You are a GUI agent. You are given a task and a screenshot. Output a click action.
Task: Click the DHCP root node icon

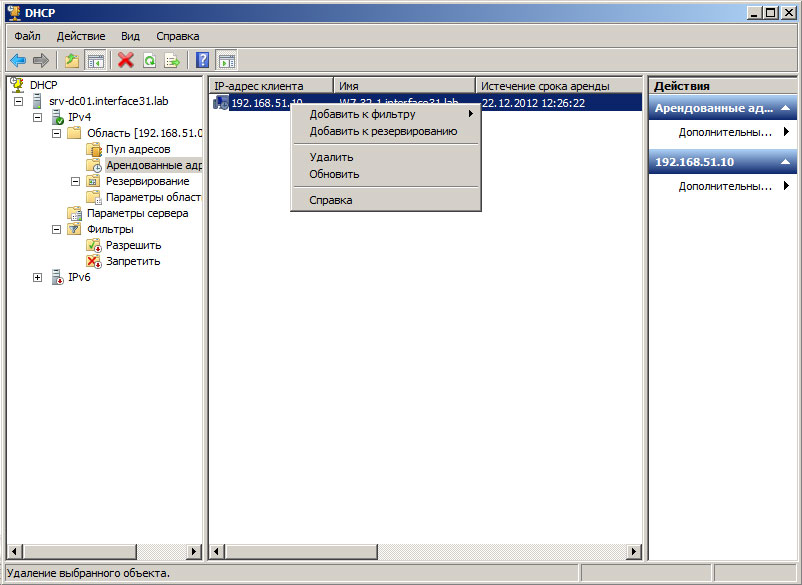18,84
